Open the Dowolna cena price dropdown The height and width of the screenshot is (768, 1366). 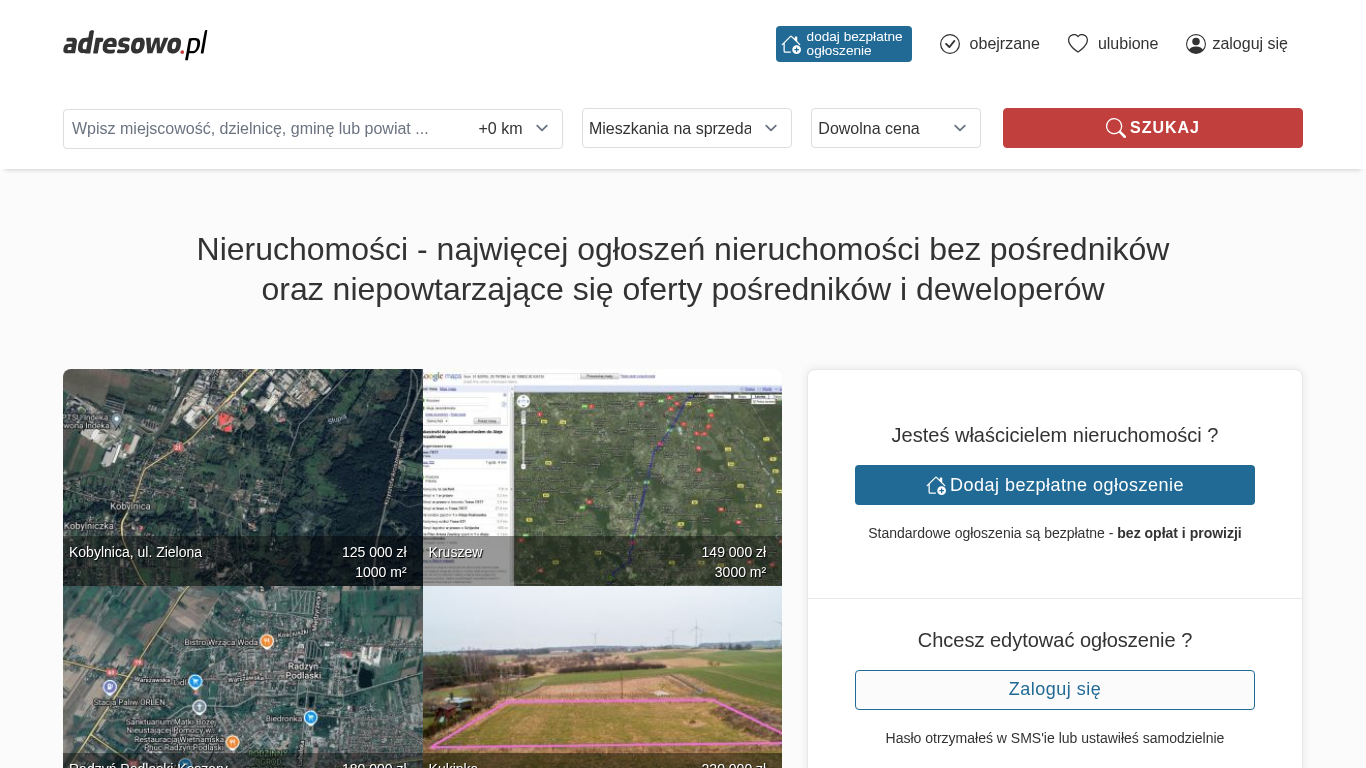[895, 128]
